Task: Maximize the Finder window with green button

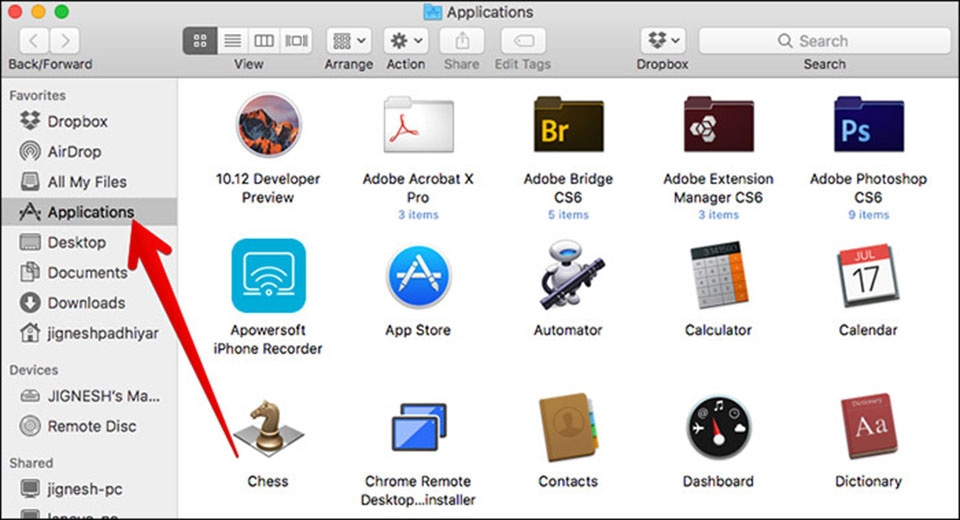Action: point(61,11)
